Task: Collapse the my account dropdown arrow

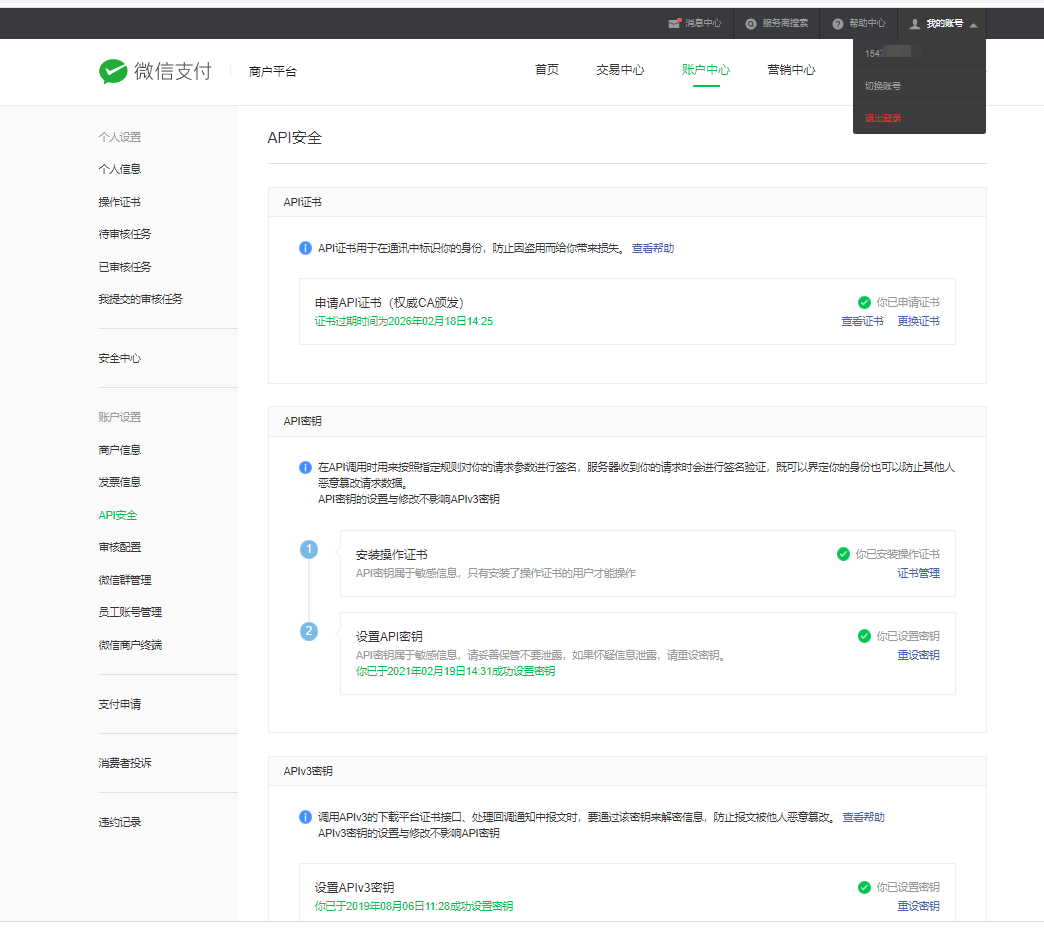Action: pos(973,25)
